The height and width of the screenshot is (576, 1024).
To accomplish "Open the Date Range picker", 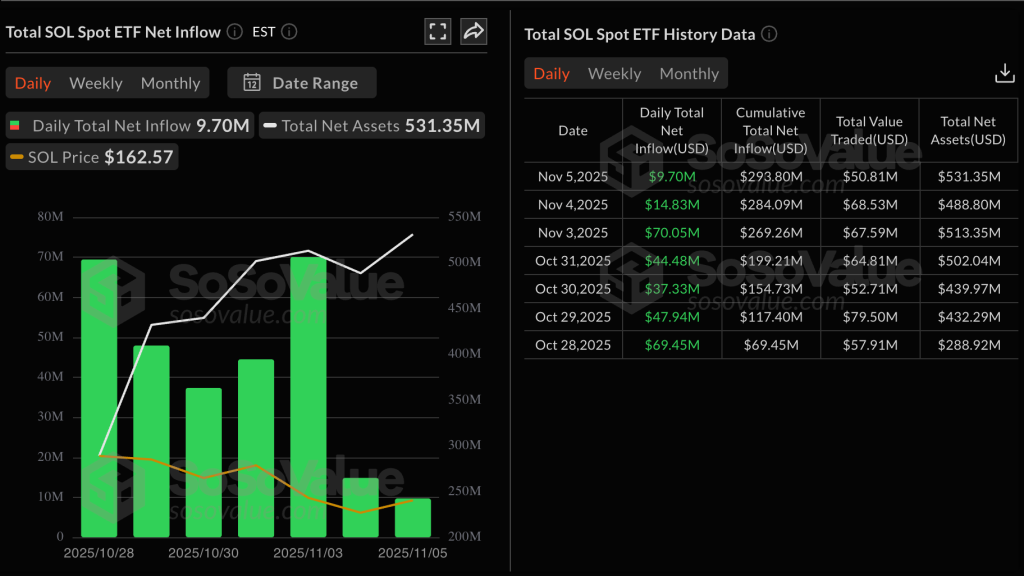I will (x=302, y=83).
